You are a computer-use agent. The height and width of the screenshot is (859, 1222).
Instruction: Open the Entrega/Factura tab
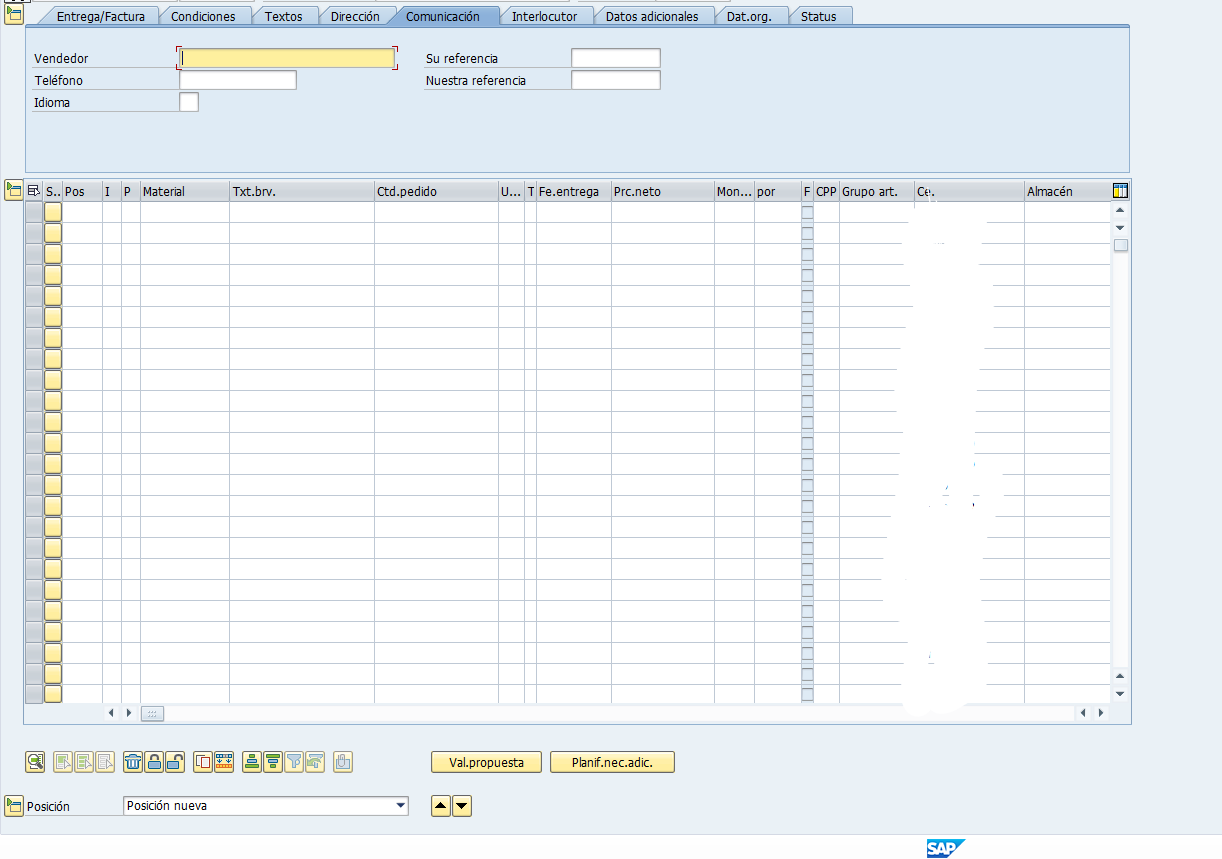pos(100,16)
